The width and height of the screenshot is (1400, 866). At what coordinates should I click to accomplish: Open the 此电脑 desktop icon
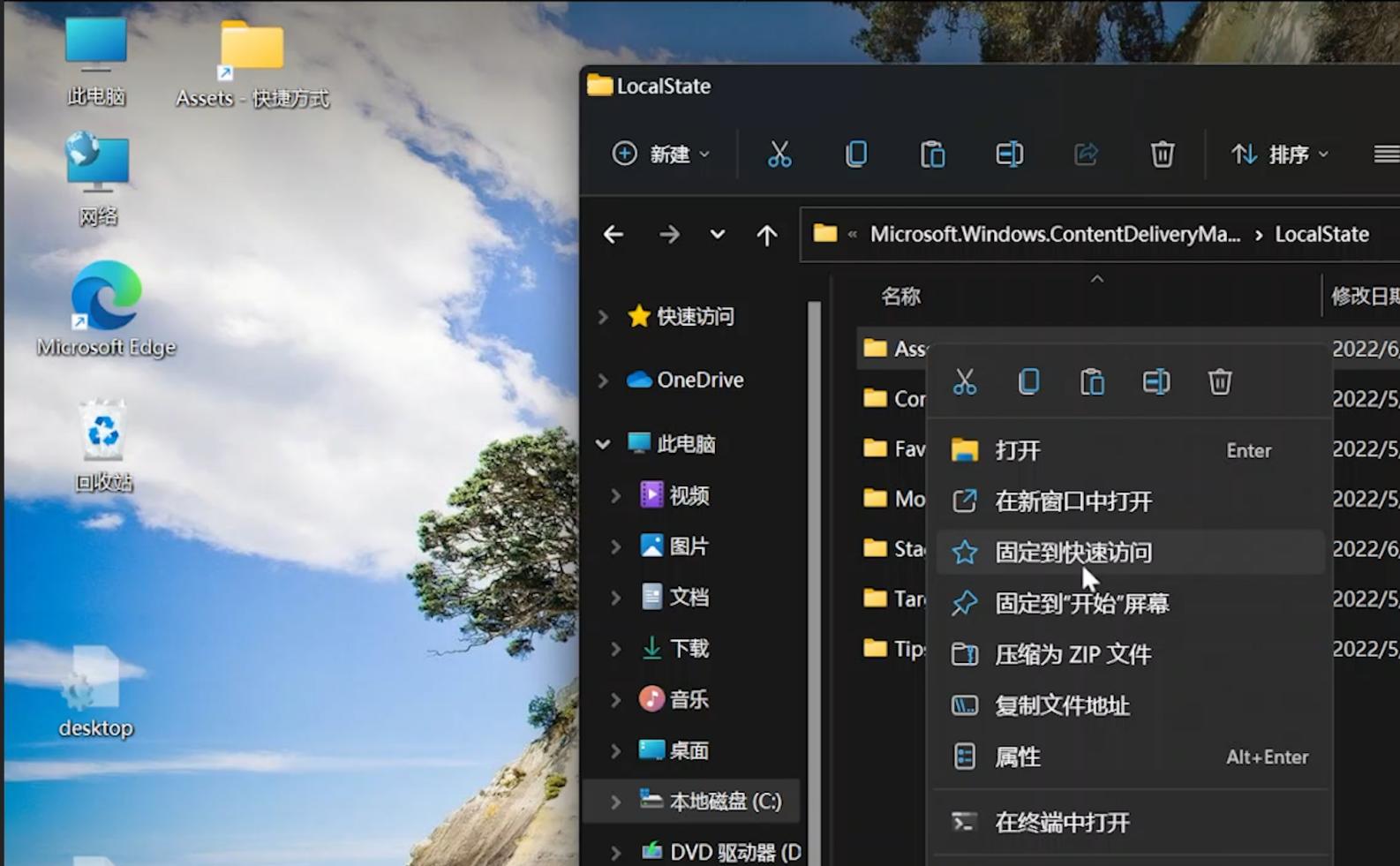tap(96, 62)
